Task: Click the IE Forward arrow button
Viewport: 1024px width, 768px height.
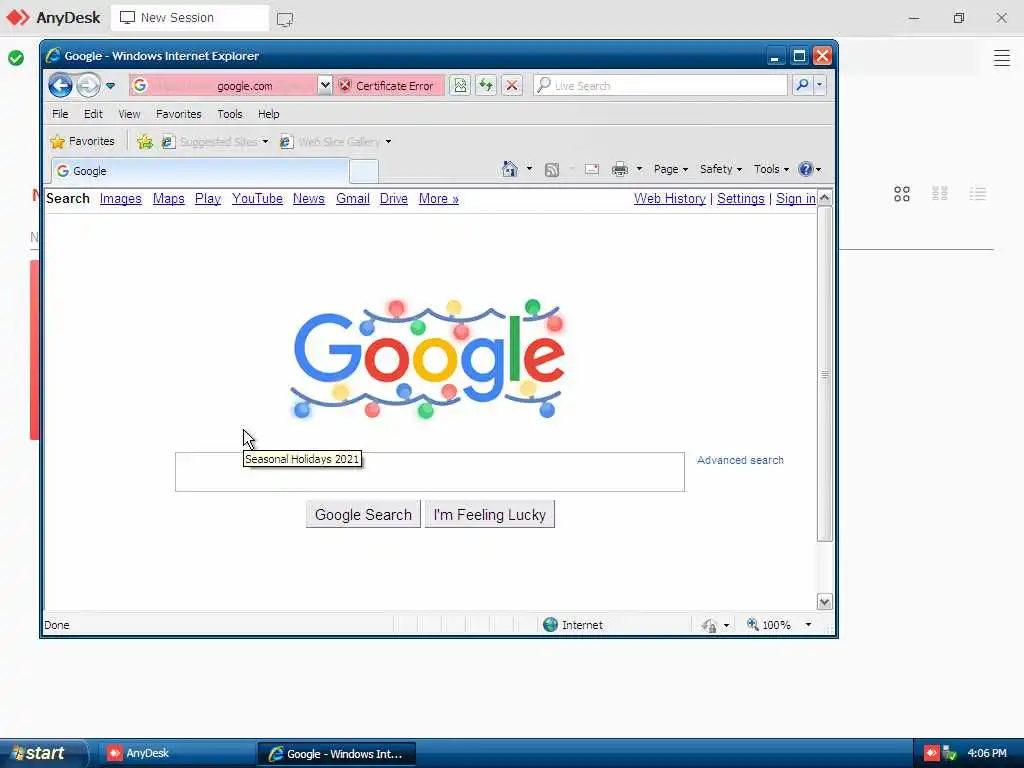Action: pyautogui.click(x=88, y=86)
